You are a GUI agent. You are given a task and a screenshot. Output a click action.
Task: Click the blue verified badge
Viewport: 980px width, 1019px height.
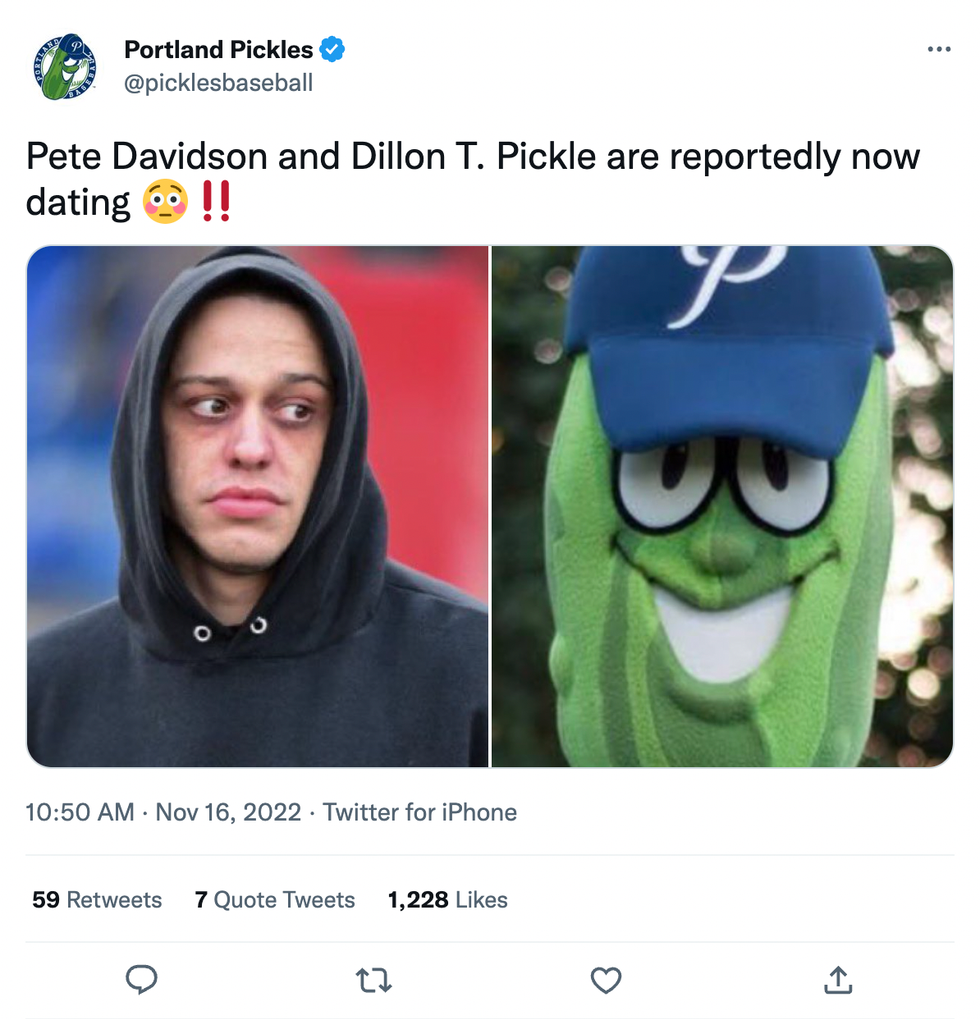[332, 48]
